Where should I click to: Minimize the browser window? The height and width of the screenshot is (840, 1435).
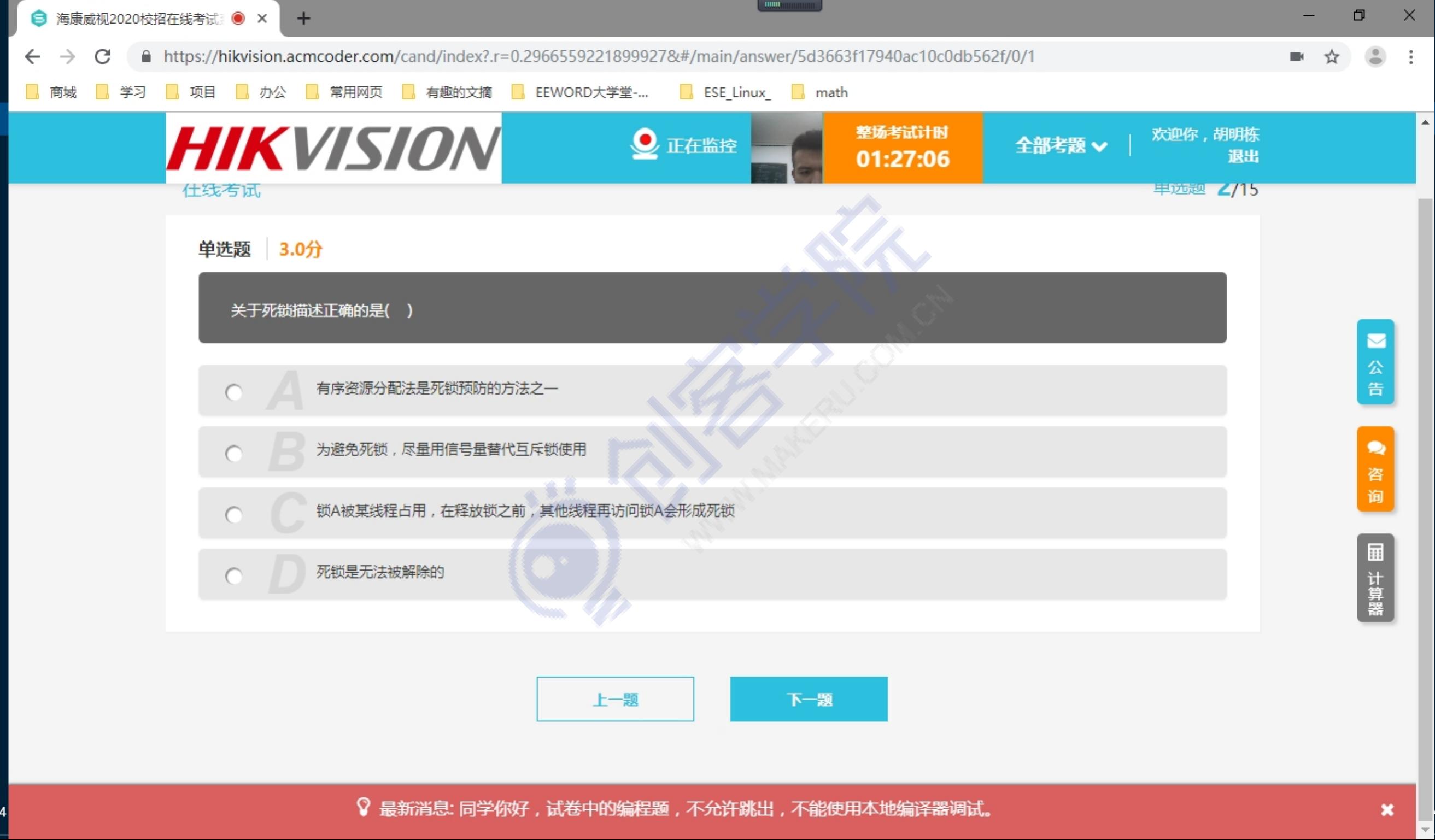tap(1309, 15)
